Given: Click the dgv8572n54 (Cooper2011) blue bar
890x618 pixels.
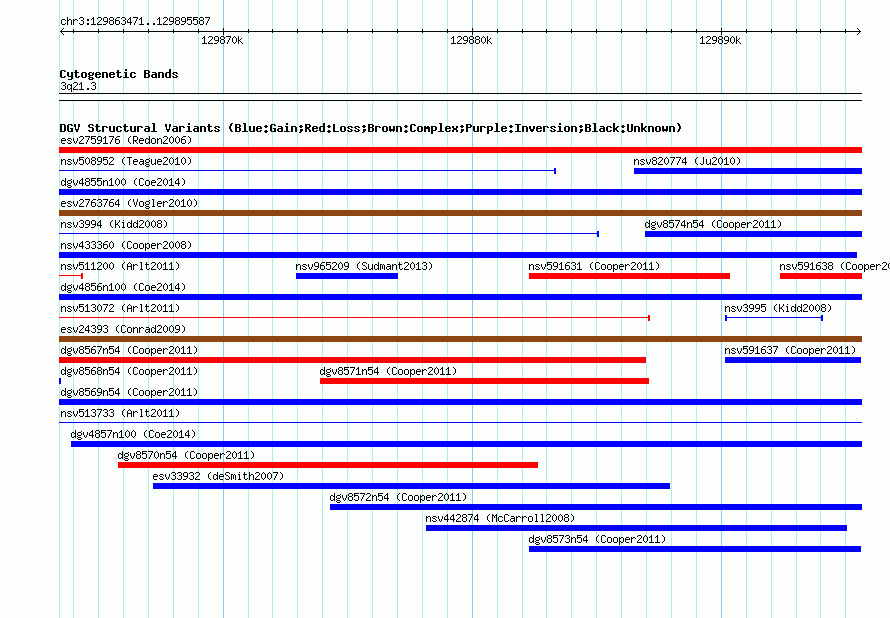Looking at the screenshot, I should point(596,507).
